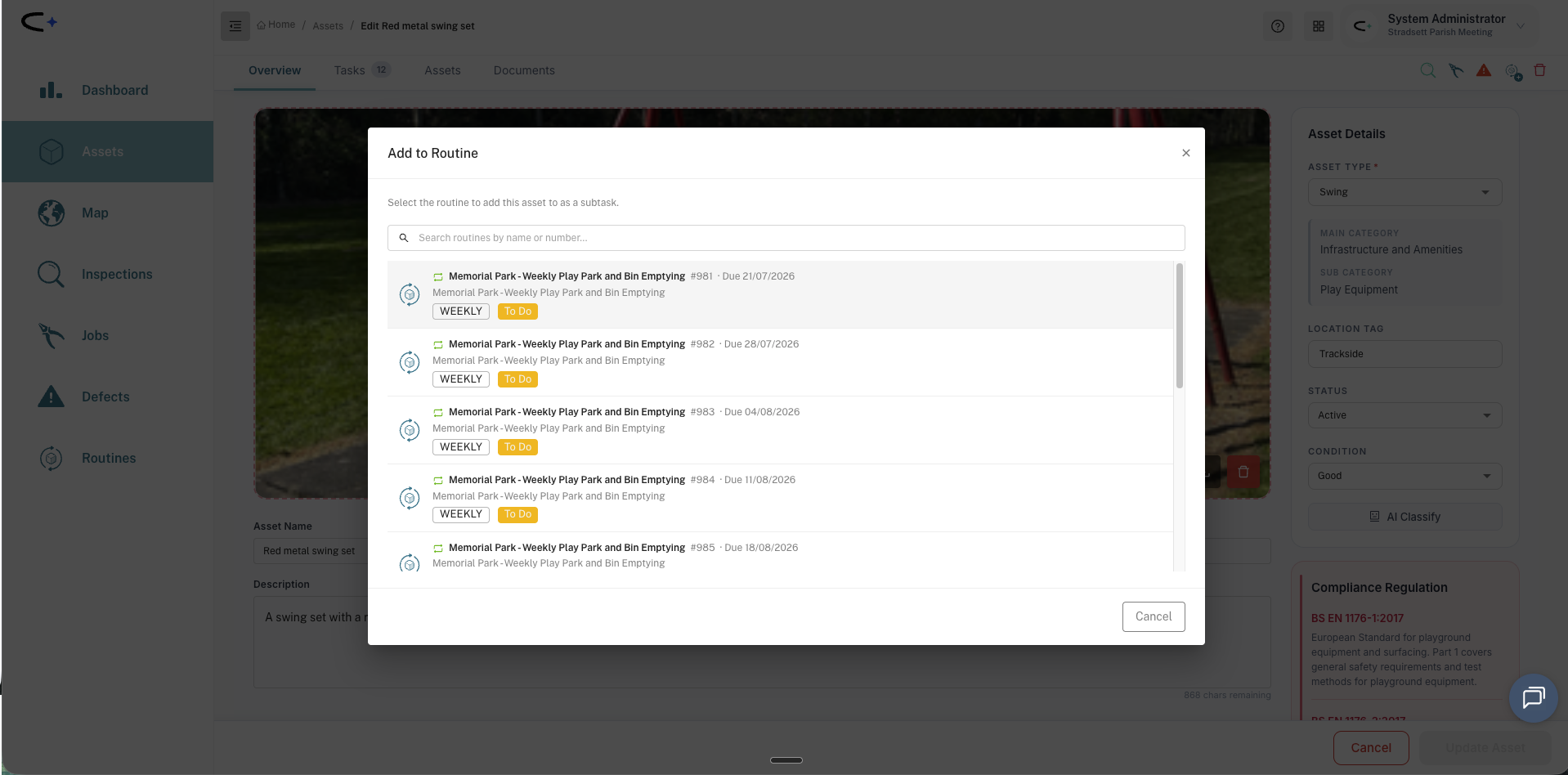
Task: Go to Assets breadcrumb link
Action: pyautogui.click(x=328, y=26)
